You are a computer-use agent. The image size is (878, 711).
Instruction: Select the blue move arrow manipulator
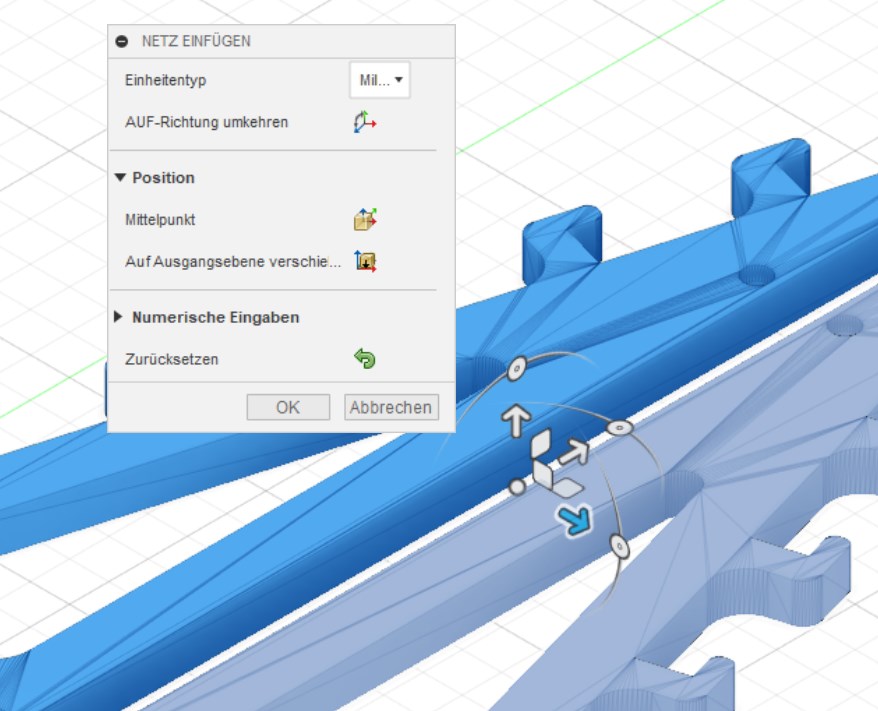tap(575, 520)
